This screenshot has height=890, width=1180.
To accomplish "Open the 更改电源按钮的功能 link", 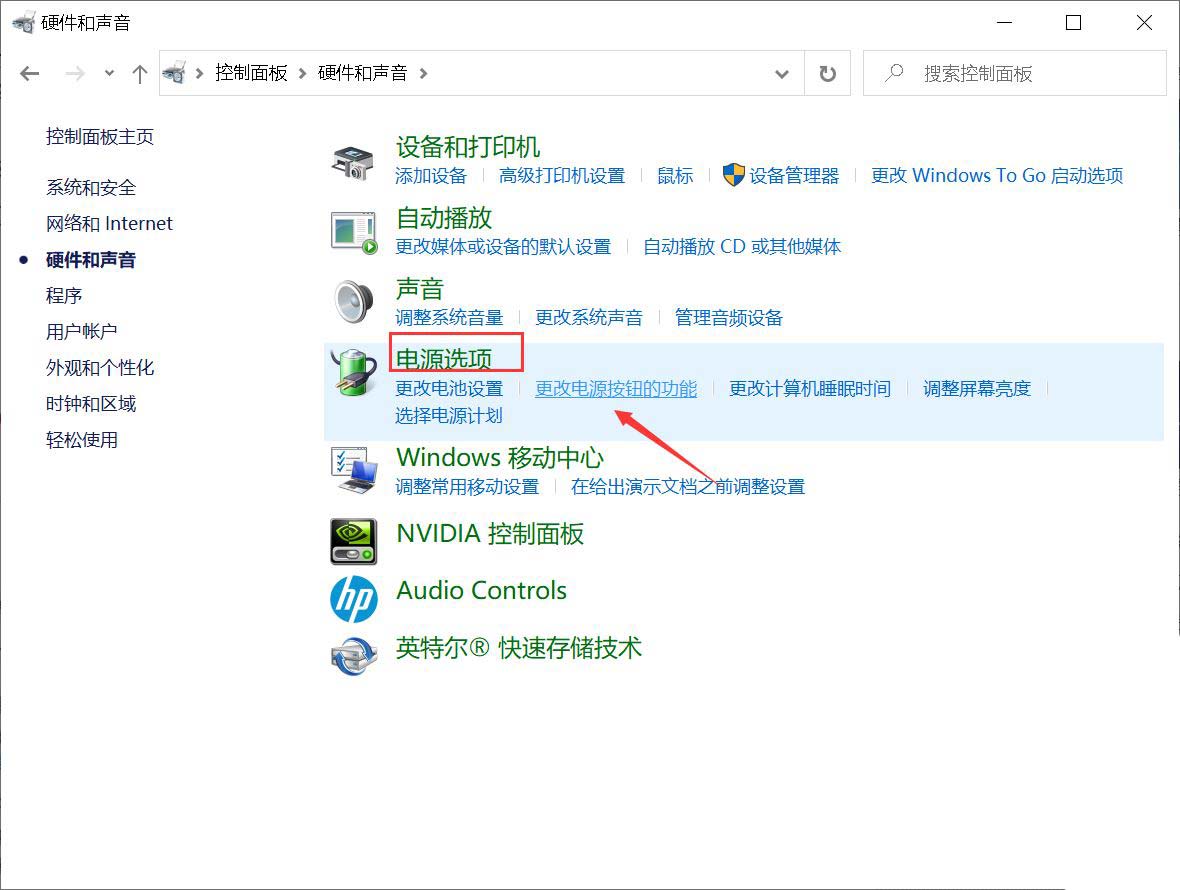I will (616, 389).
